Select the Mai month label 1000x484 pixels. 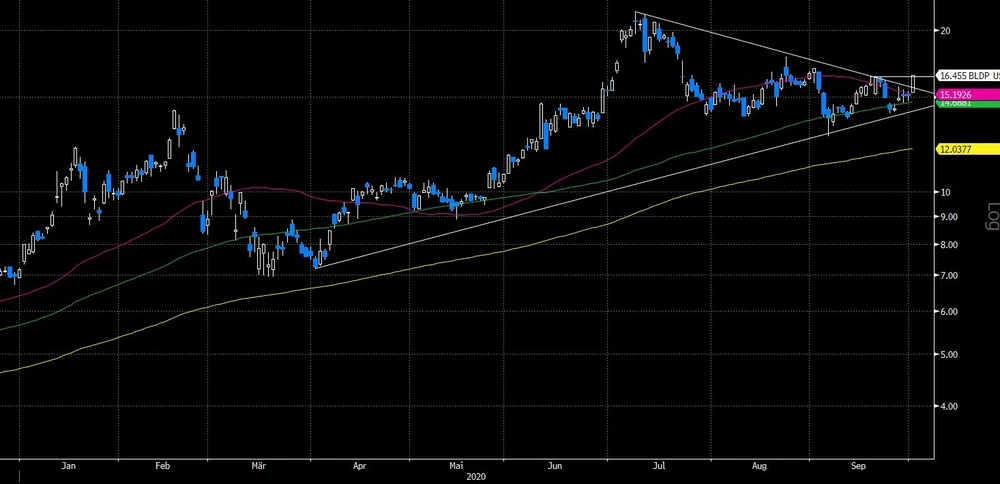(x=456, y=466)
